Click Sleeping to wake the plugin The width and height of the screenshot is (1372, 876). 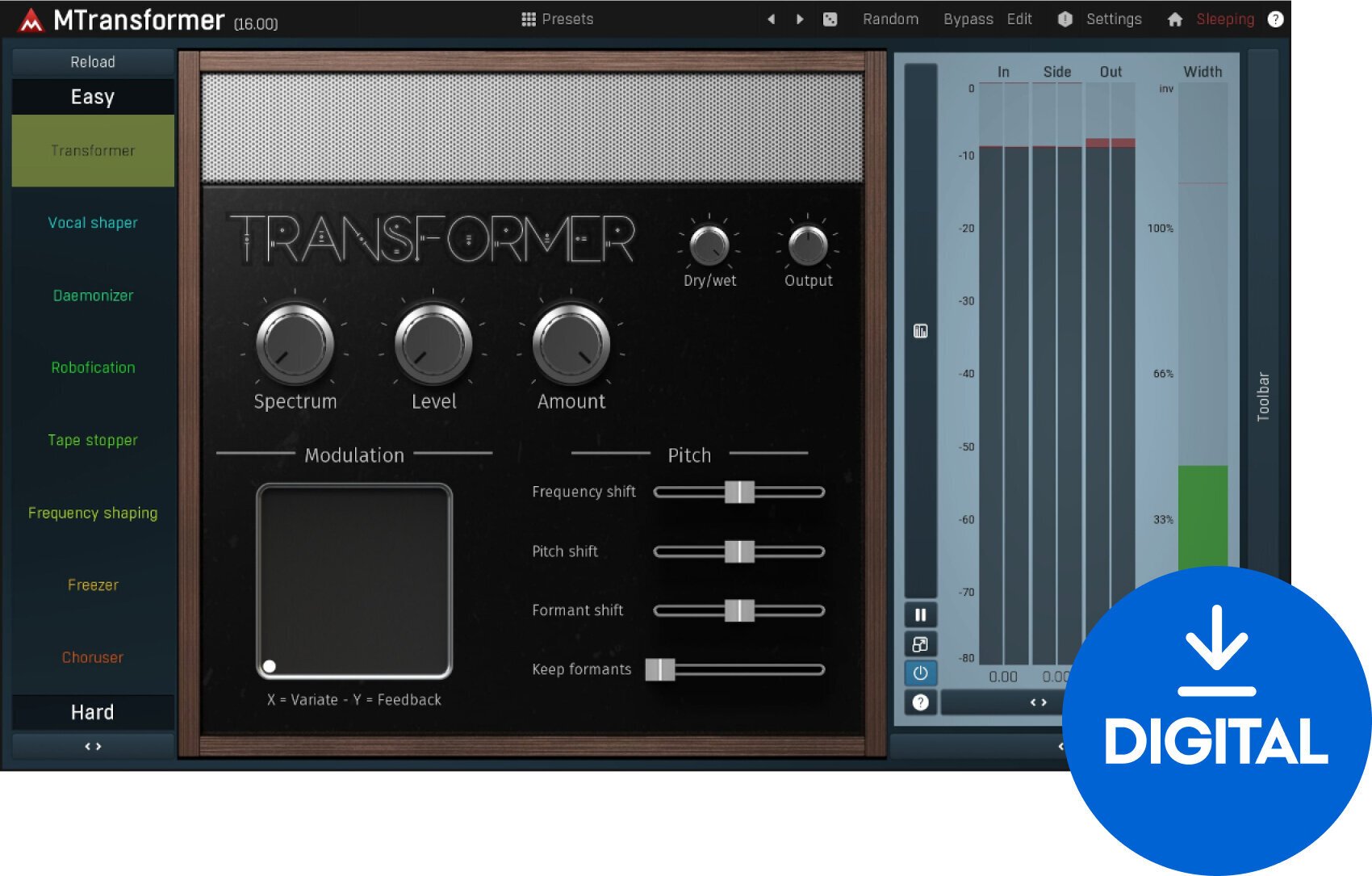click(1224, 19)
